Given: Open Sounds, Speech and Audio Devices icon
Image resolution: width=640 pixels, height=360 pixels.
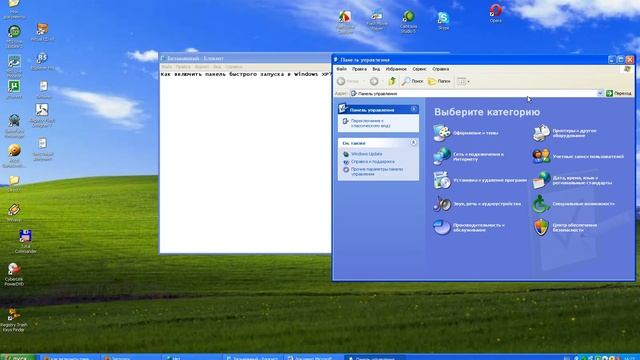Looking at the screenshot, I should click(442, 204).
